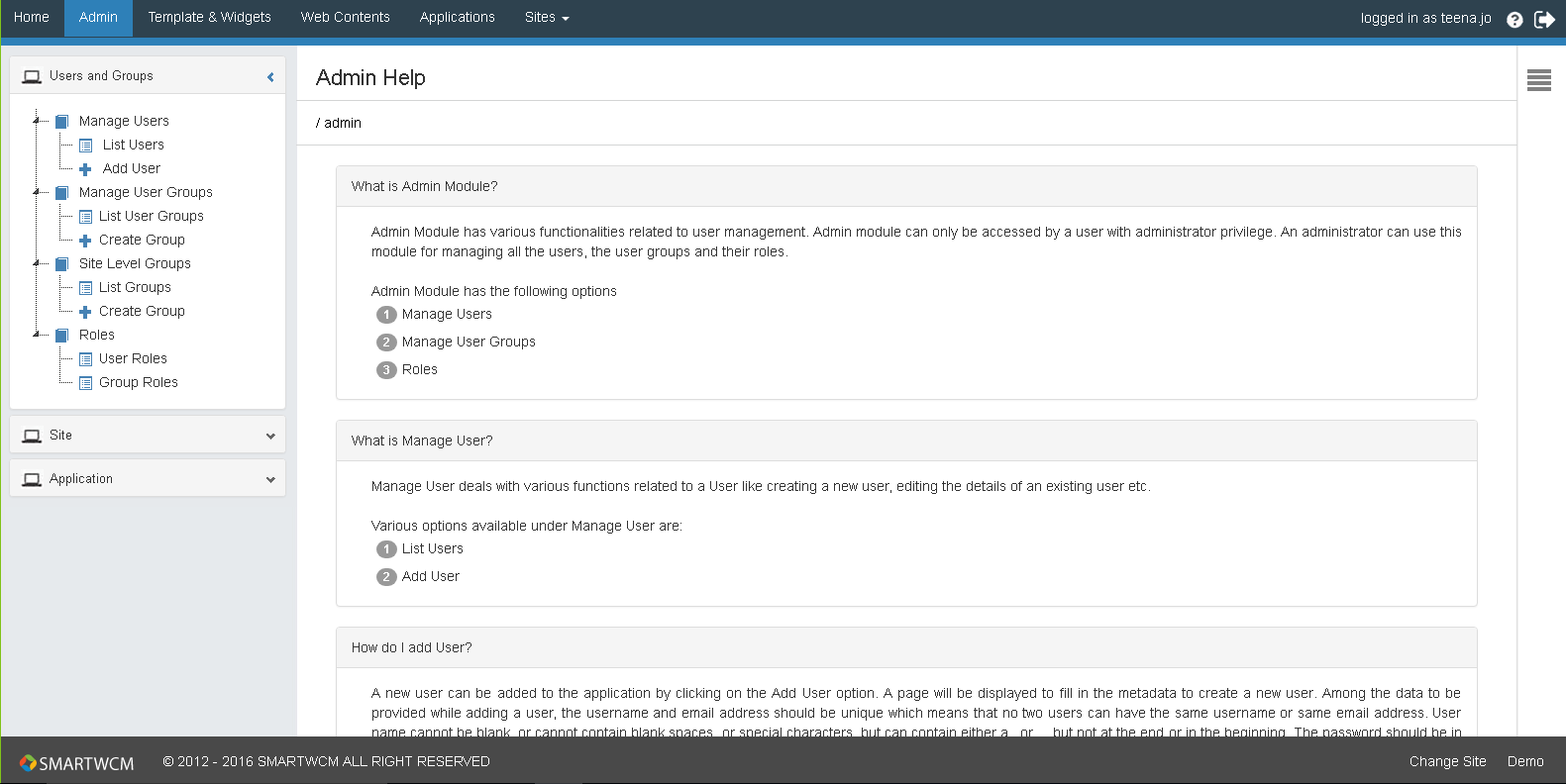Click the List Users page icon
This screenshot has height=784, width=1566.
pyautogui.click(x=85, y=146)
